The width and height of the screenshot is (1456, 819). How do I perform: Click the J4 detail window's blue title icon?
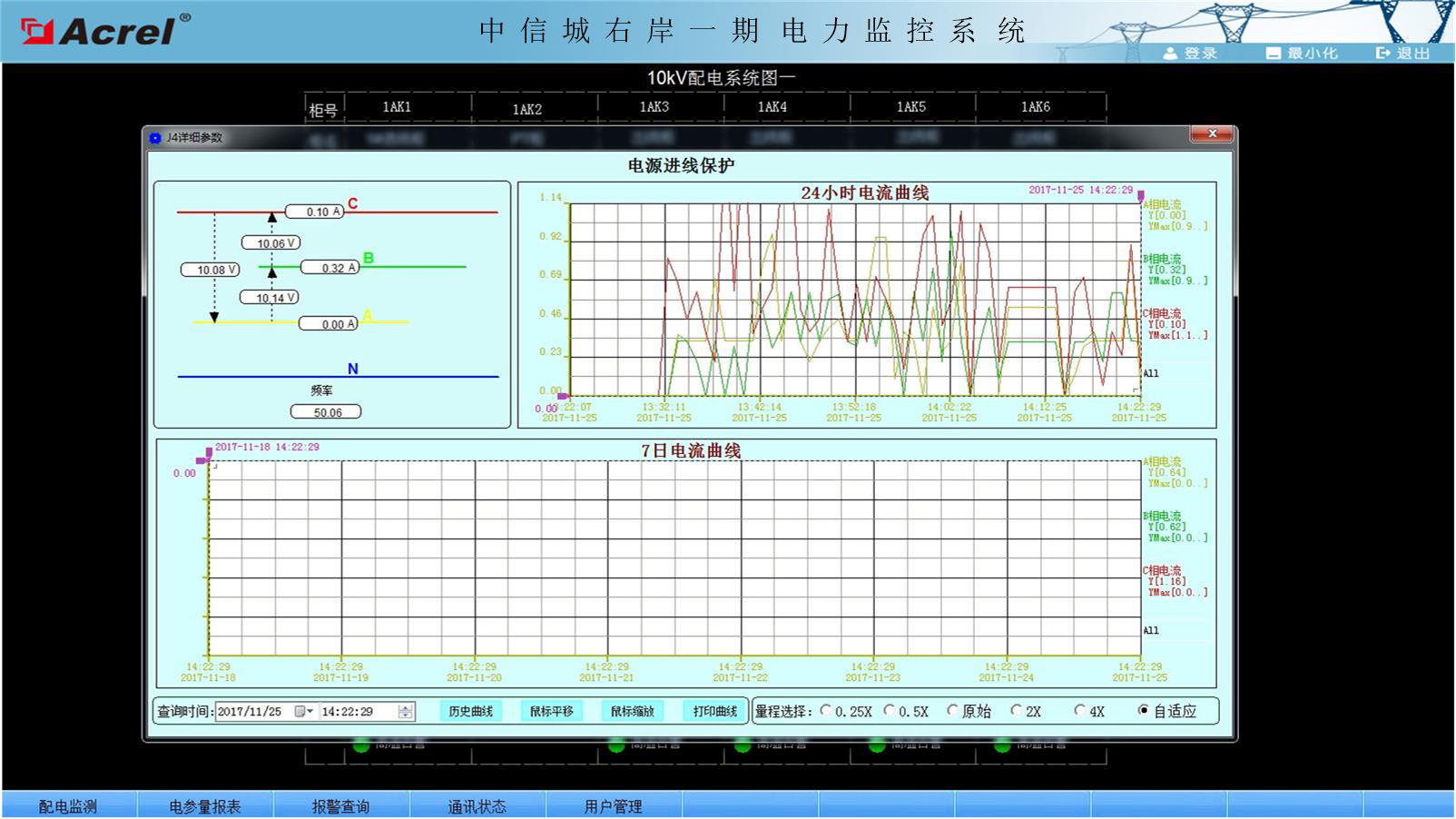[155, 138]
